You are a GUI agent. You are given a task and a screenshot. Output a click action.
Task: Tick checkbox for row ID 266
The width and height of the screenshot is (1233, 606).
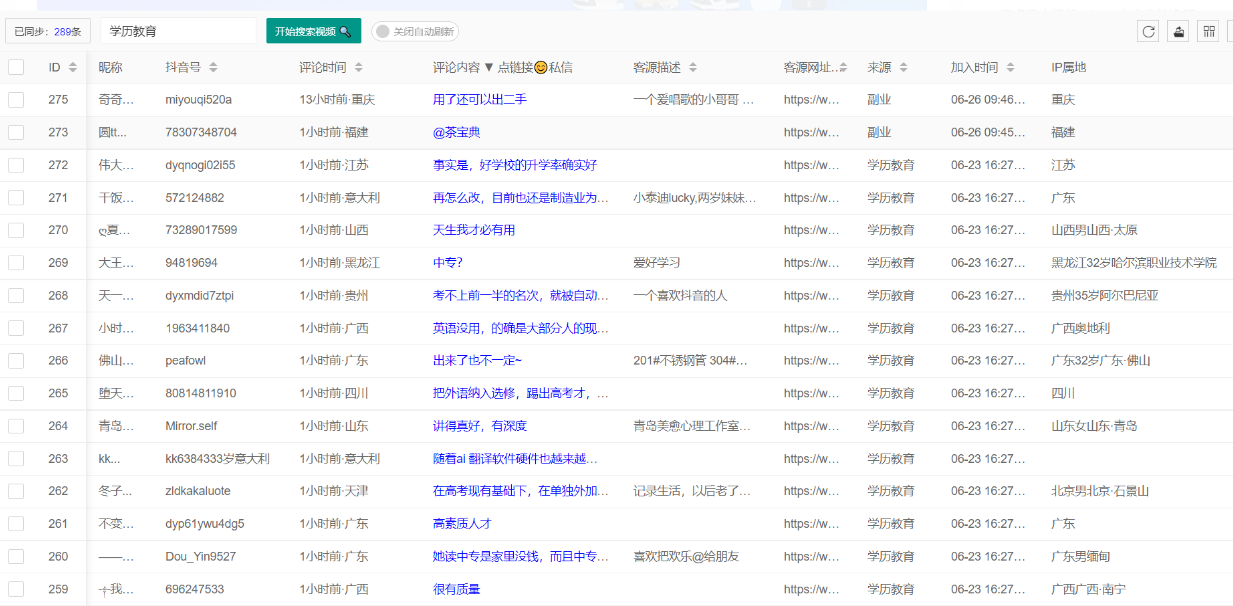point(16,360)
